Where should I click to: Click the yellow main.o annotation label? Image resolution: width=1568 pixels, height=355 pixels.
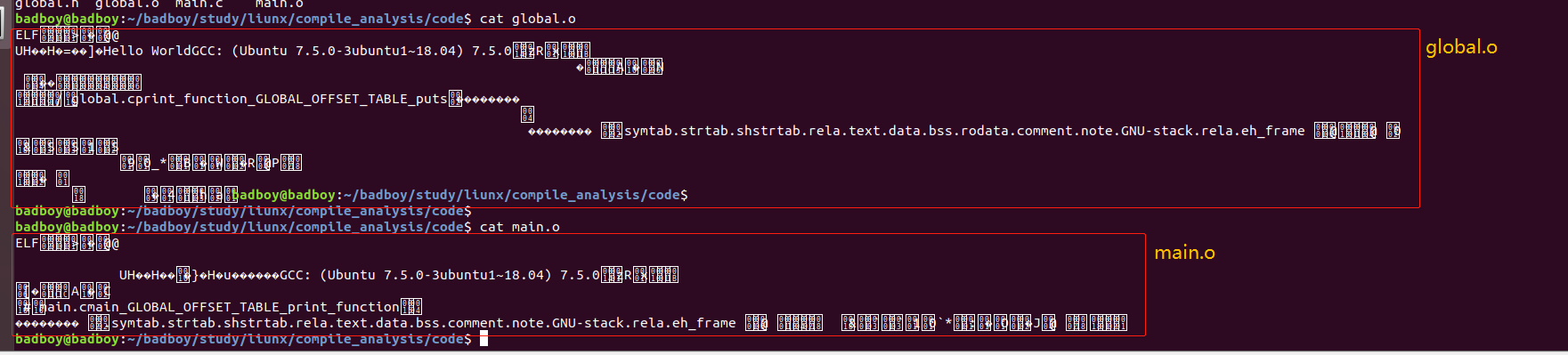pos(1184,253)
